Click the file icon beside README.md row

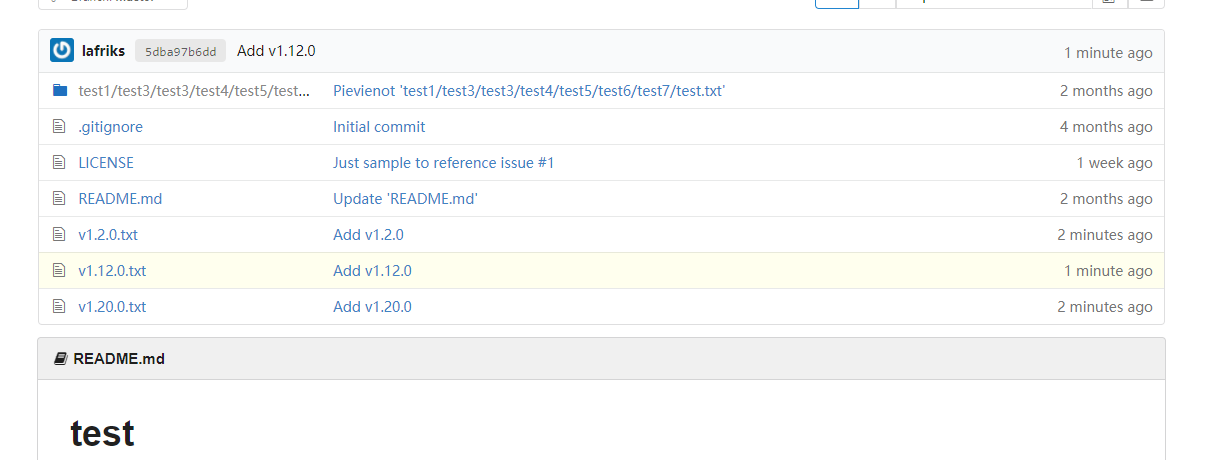[59, 199]
